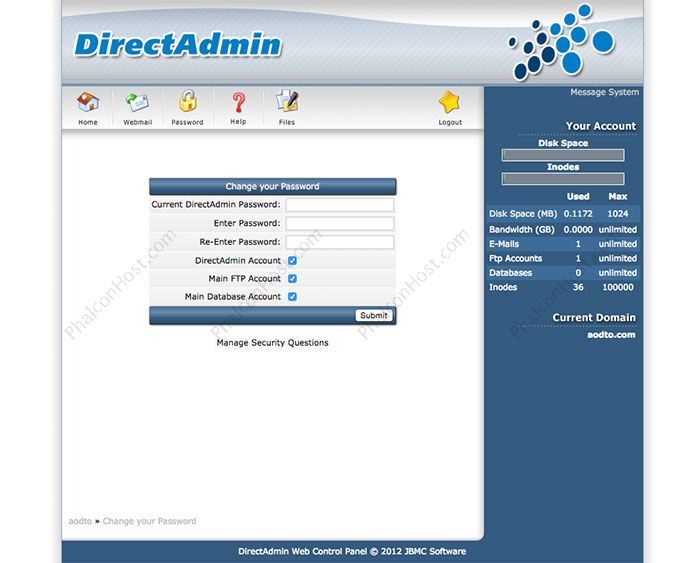Open the Help question mark icon
The image size is (700, 563).
(238, 103)
